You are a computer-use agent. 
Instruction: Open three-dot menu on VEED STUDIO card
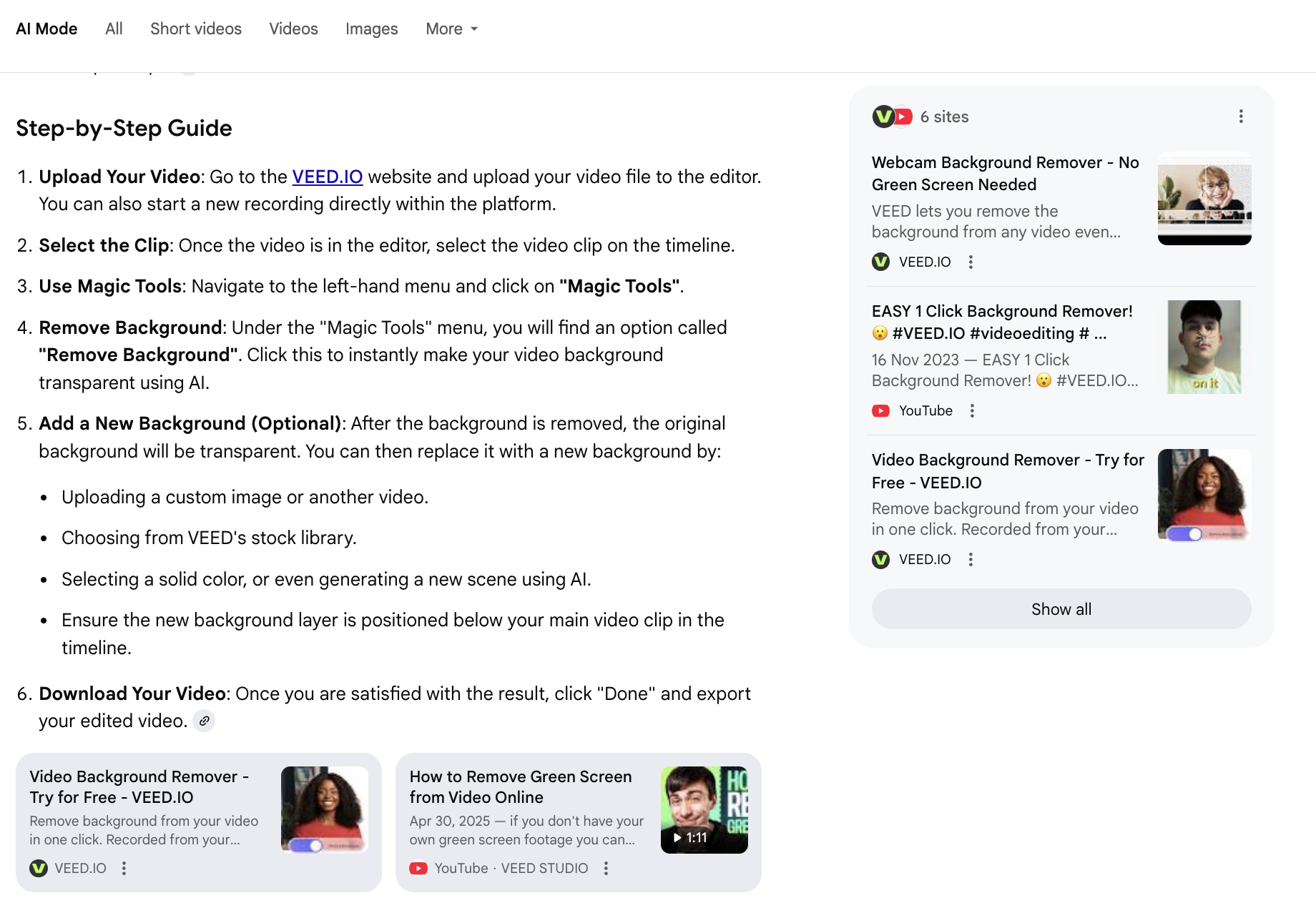[606, 868]
